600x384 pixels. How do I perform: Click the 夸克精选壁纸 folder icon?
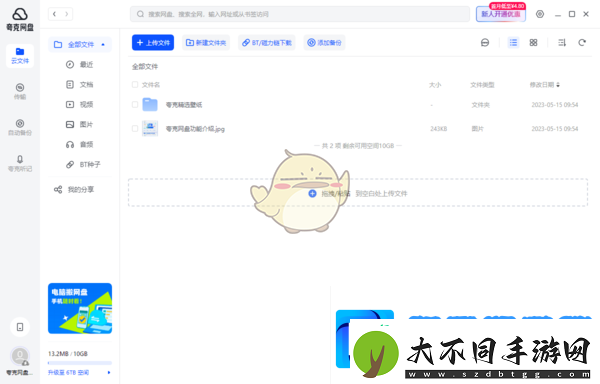point(150,104)
